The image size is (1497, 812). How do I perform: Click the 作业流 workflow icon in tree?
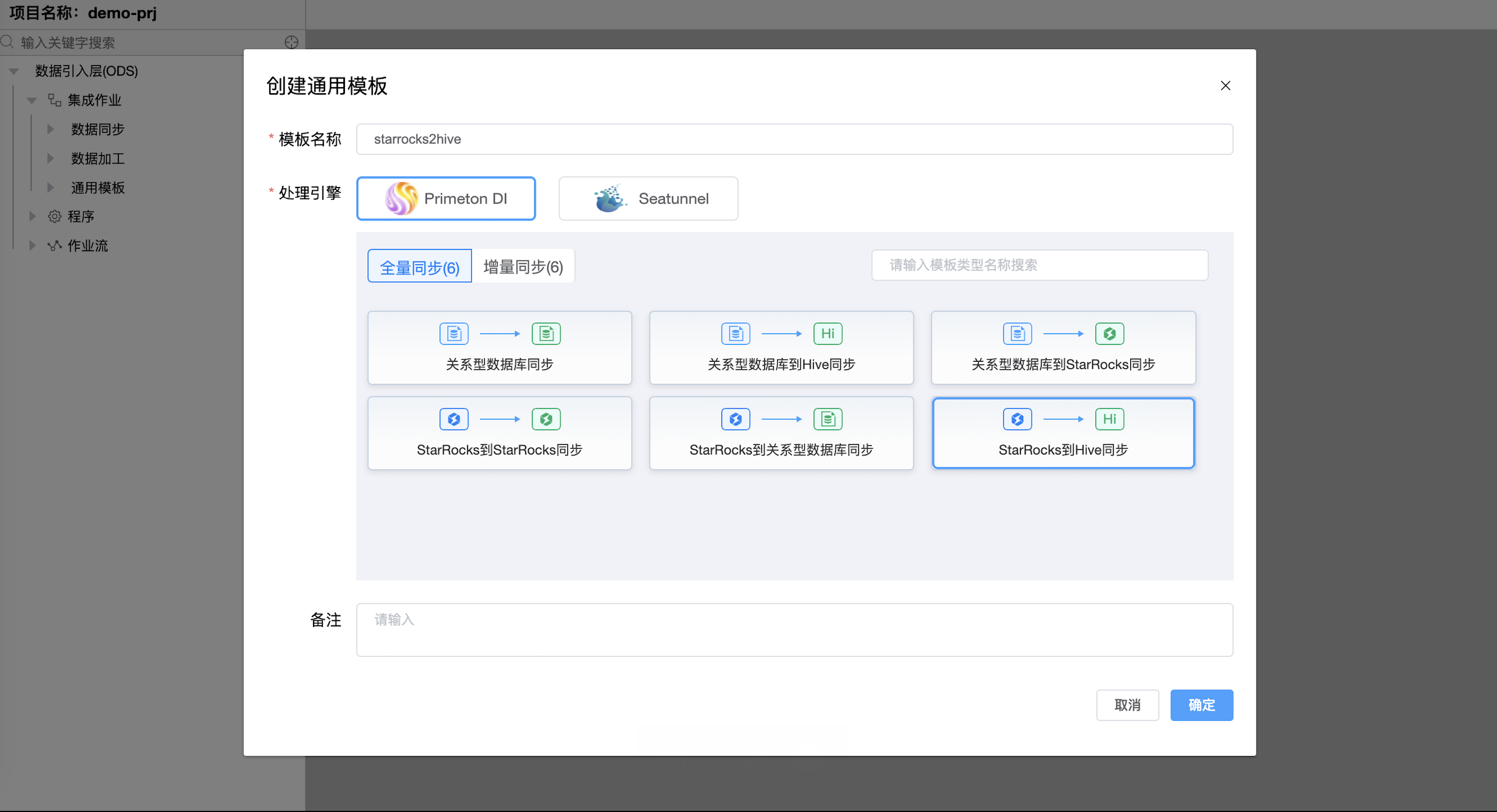coord(54,246)
